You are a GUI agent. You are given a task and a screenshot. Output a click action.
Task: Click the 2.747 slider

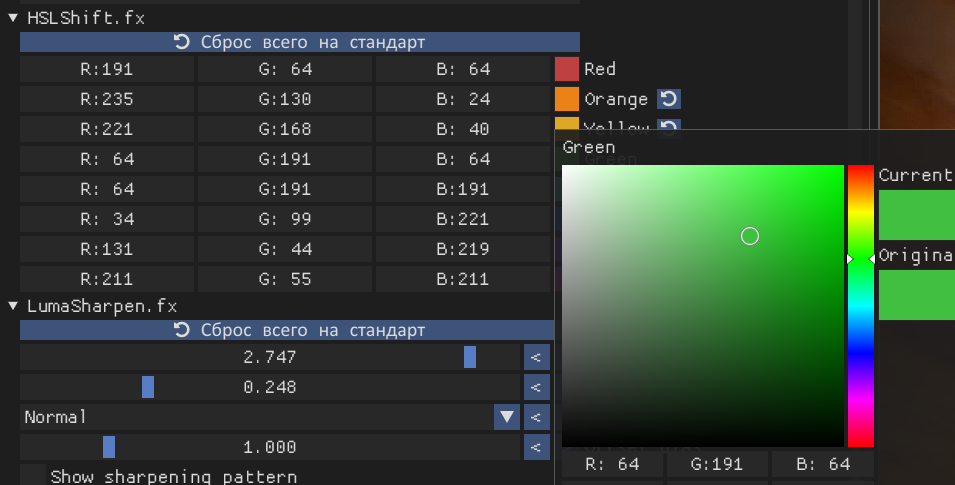click(x=270, y=357)
